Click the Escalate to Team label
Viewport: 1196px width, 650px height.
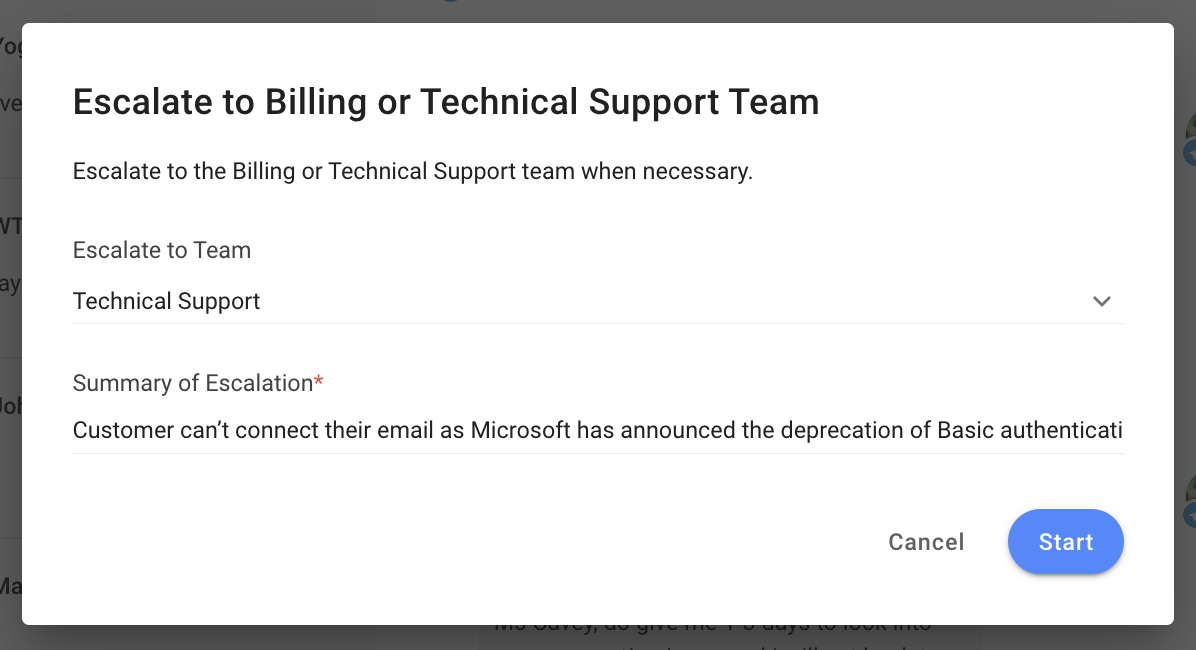click(x=162, y=250)
